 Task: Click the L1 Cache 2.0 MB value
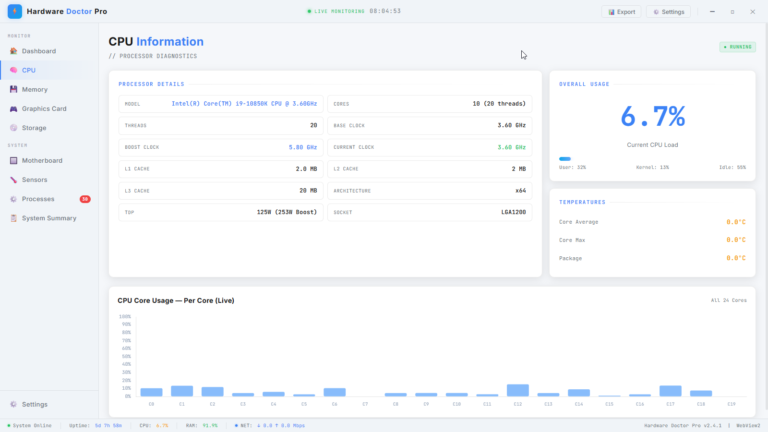coord(306,169)
